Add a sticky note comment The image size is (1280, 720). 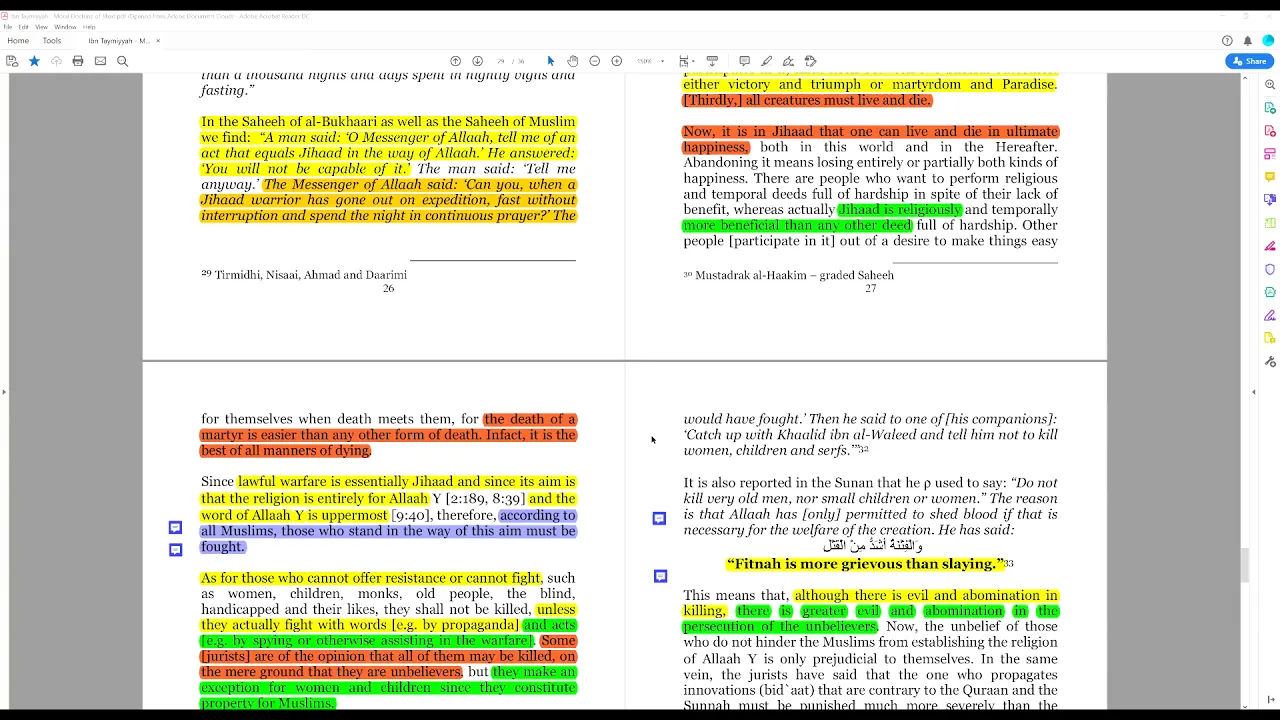point(744,61)
